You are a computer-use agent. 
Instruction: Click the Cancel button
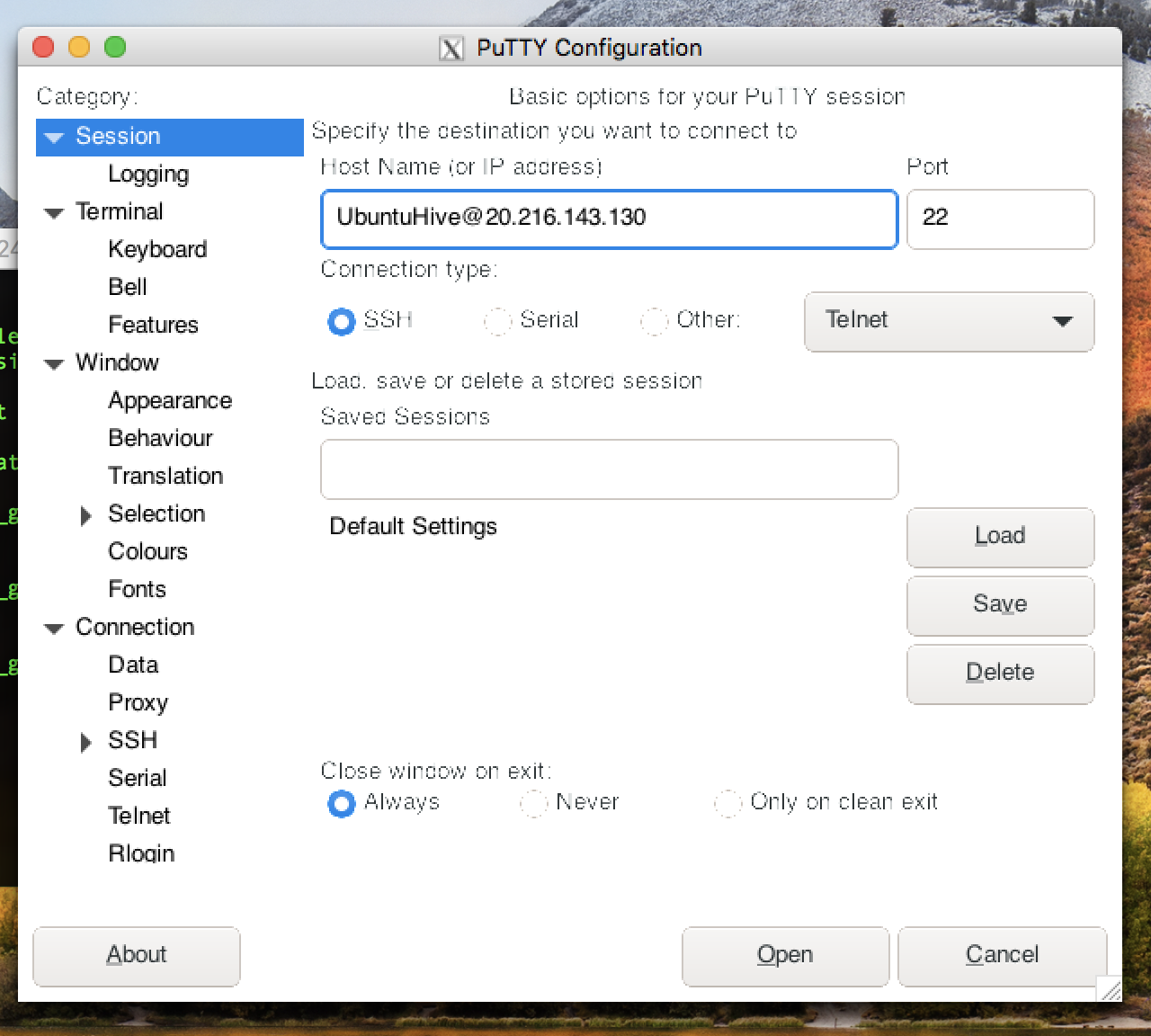[1002, 956]
